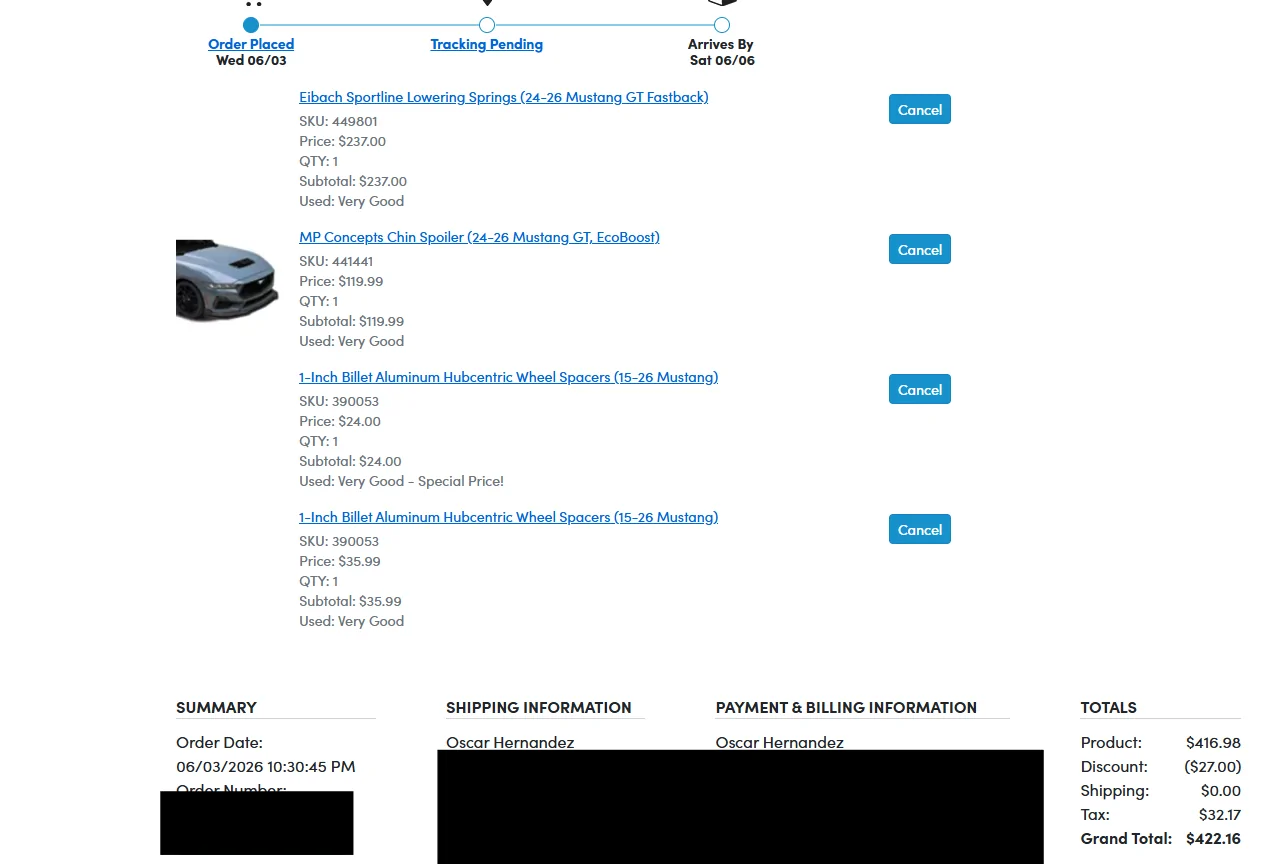Select the Subtotal: $119.99 text
The image size is (1274, 865).
[x=351, y=321]
